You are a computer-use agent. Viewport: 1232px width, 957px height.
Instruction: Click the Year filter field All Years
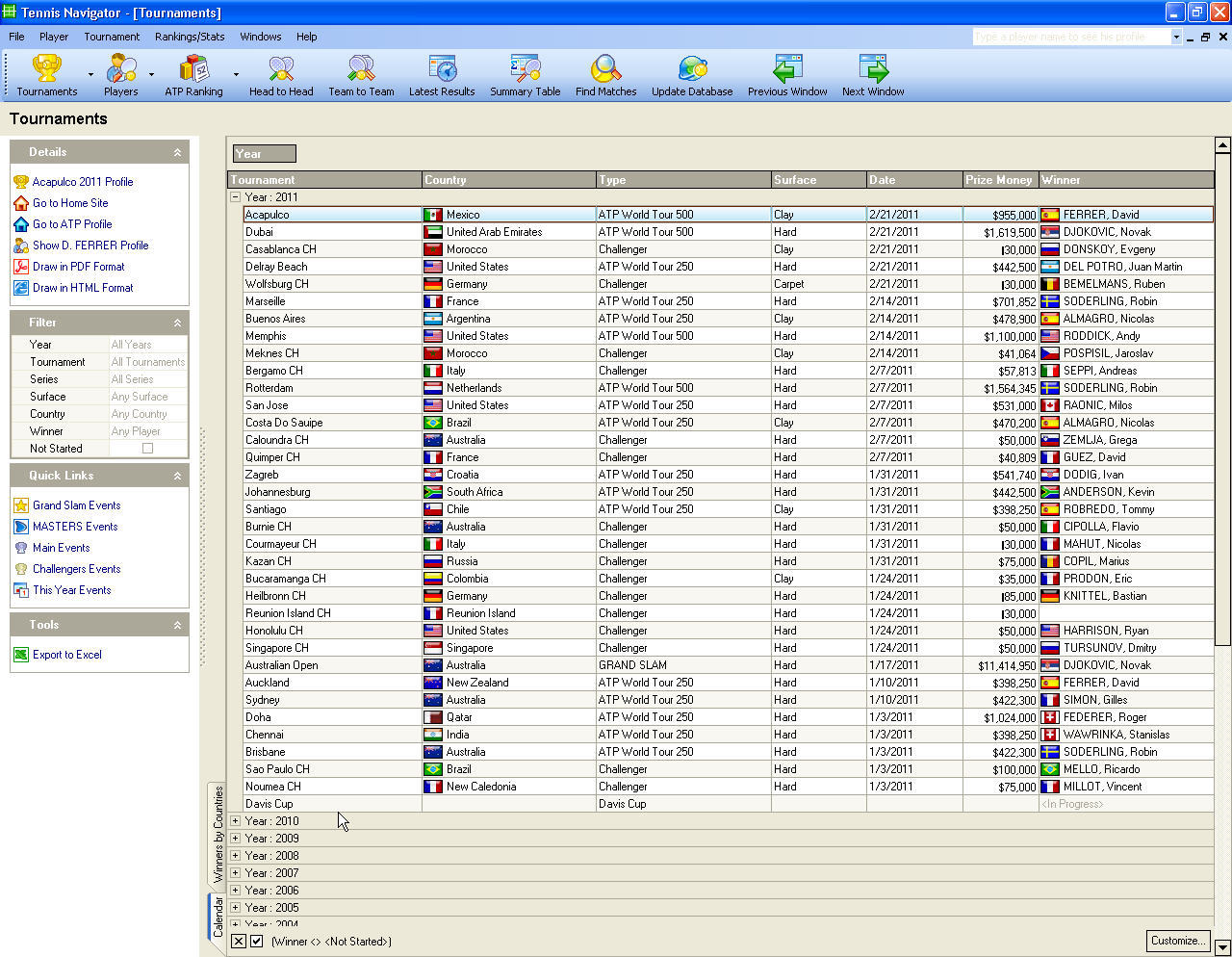tap(147, 345)
